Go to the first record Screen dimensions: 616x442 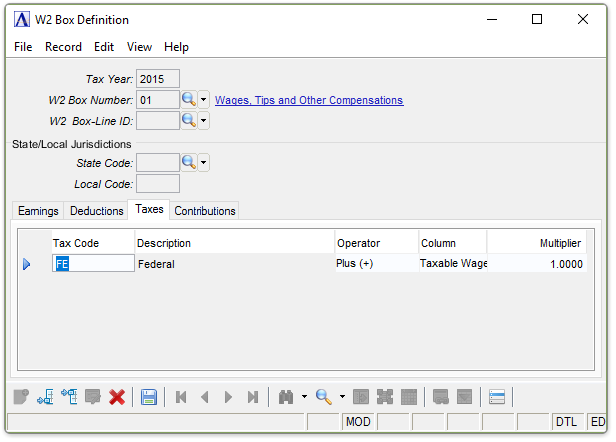point(181,397)
